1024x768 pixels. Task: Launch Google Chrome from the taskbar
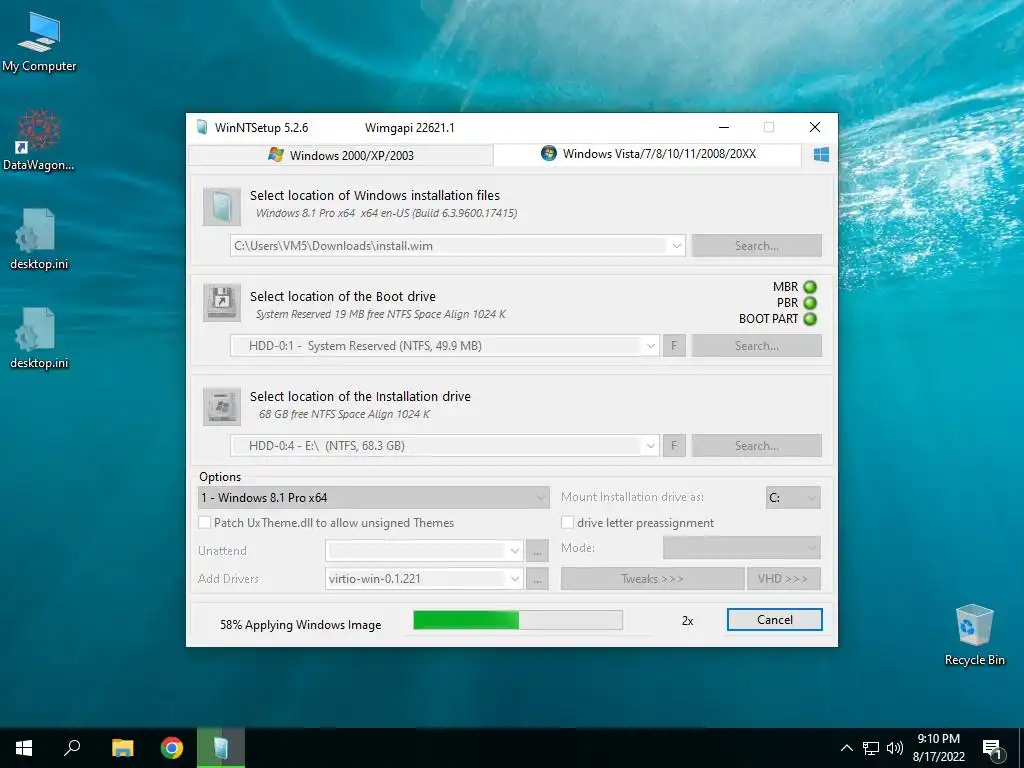pyautogui.click(x=172, y=748)
